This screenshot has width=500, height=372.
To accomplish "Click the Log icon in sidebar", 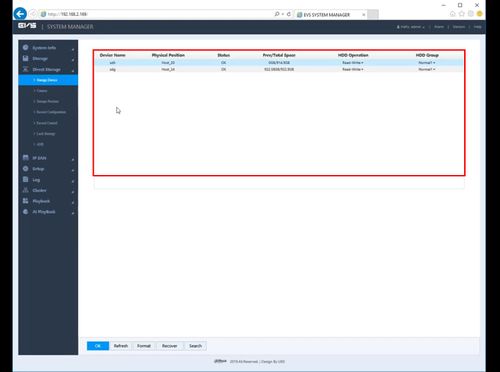I will [x=26, y=179].
